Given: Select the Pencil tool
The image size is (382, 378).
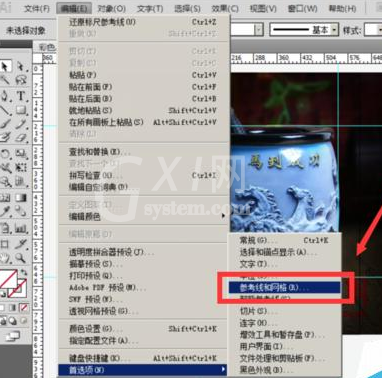Looking at the screenshot, I should tap(21, 124).
